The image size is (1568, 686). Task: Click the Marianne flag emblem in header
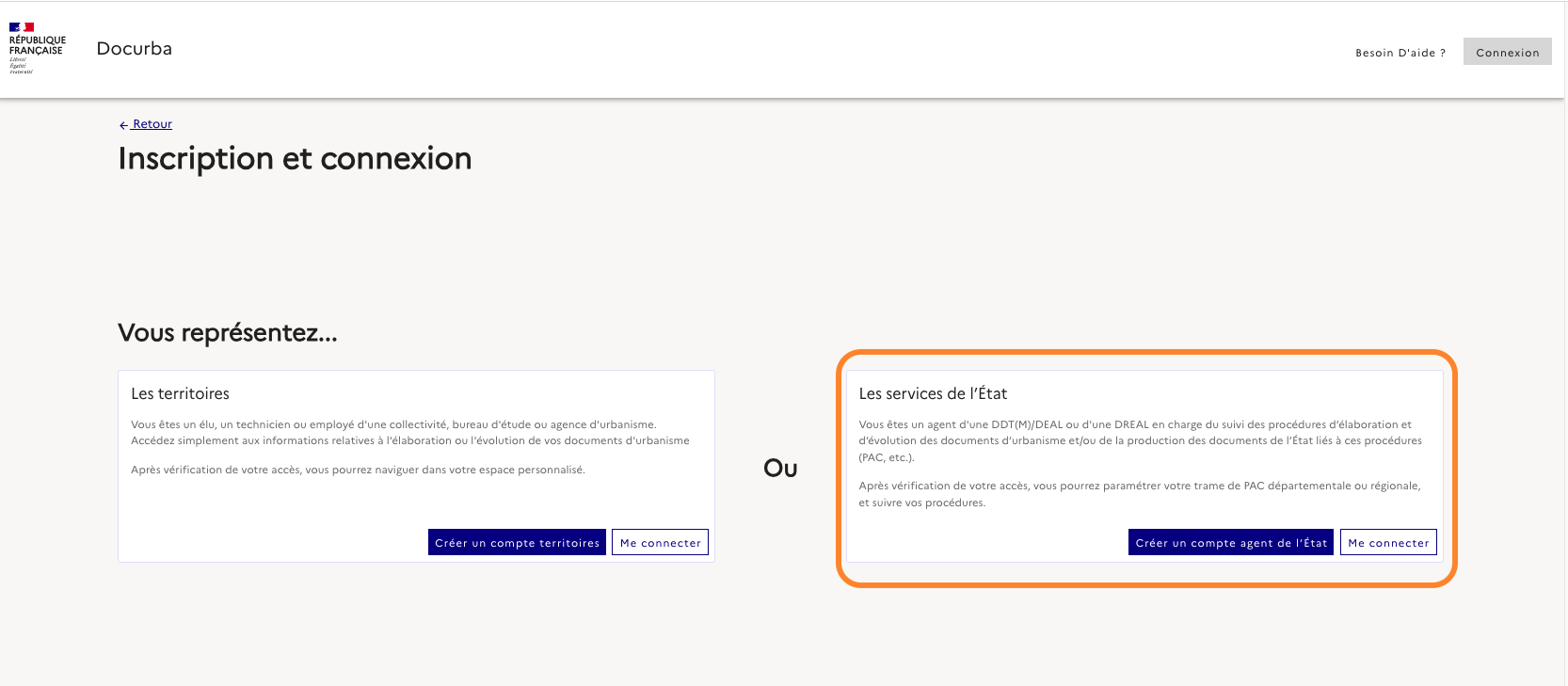pyautogui.click(x=22, y=27)
